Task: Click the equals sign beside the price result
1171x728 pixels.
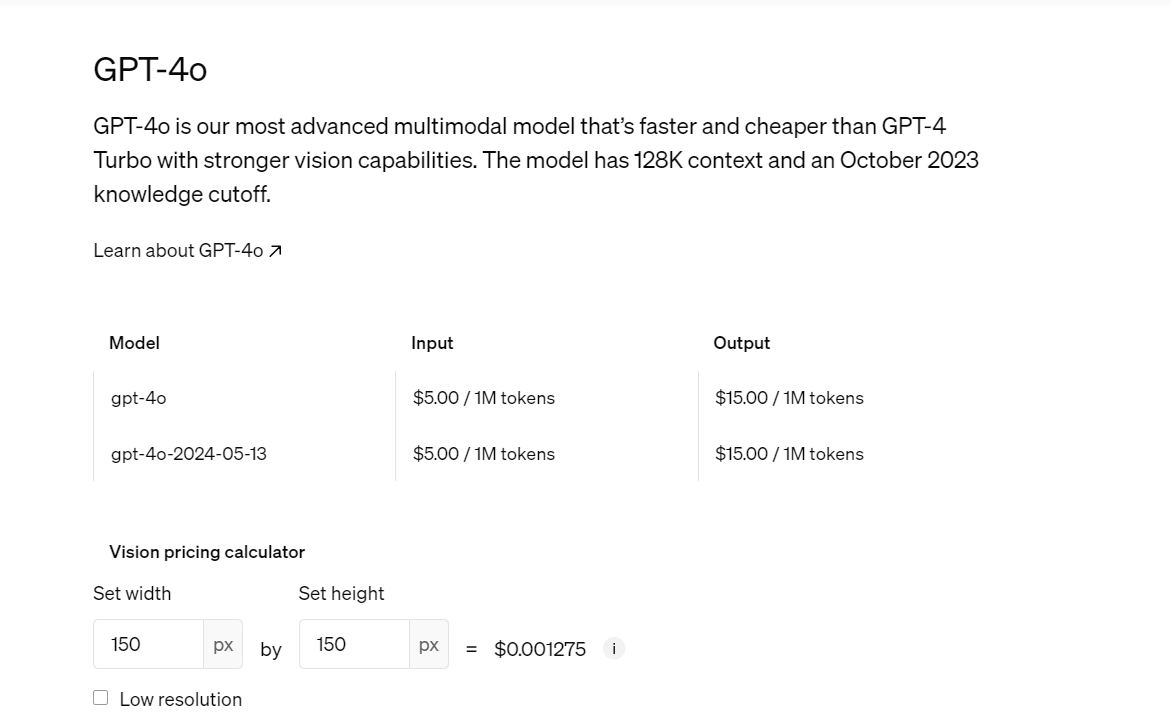Action: (471, 649)
